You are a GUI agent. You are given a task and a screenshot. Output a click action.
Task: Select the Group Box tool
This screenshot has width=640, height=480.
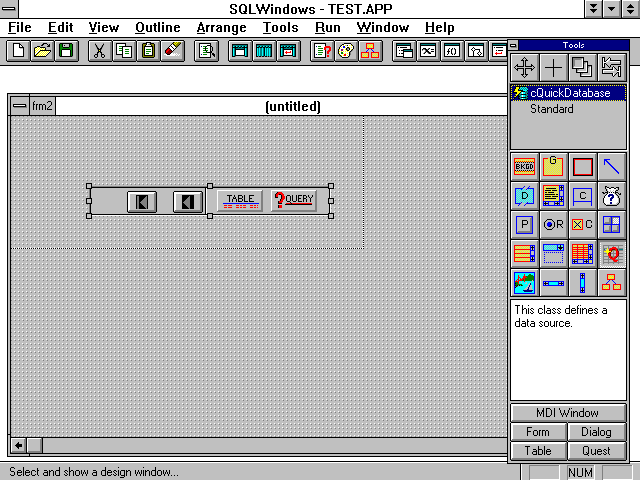point(553,167)
